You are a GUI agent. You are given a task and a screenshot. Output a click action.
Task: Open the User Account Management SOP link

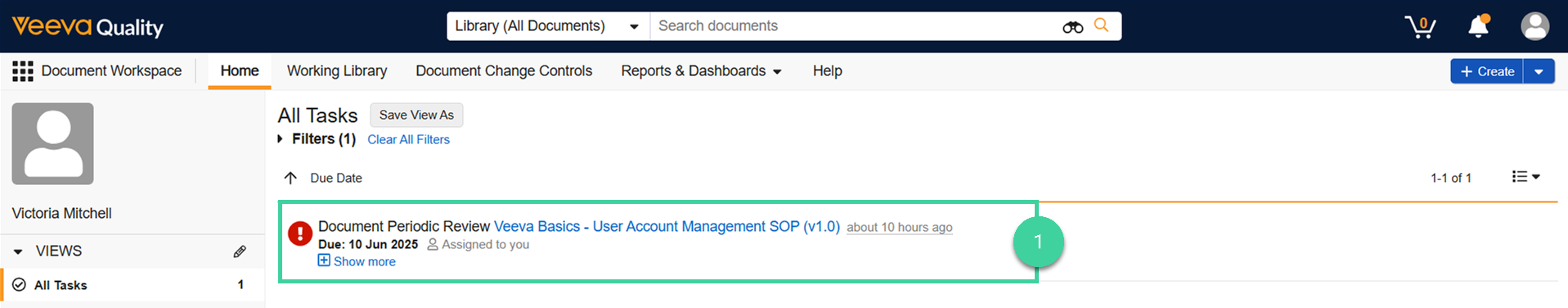click(667, 226)
